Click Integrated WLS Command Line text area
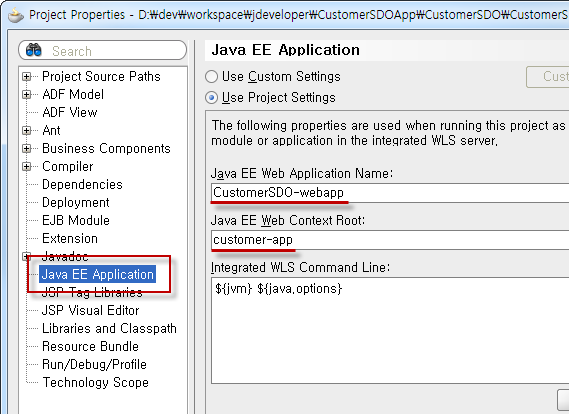569x414 pixels. 390,331
